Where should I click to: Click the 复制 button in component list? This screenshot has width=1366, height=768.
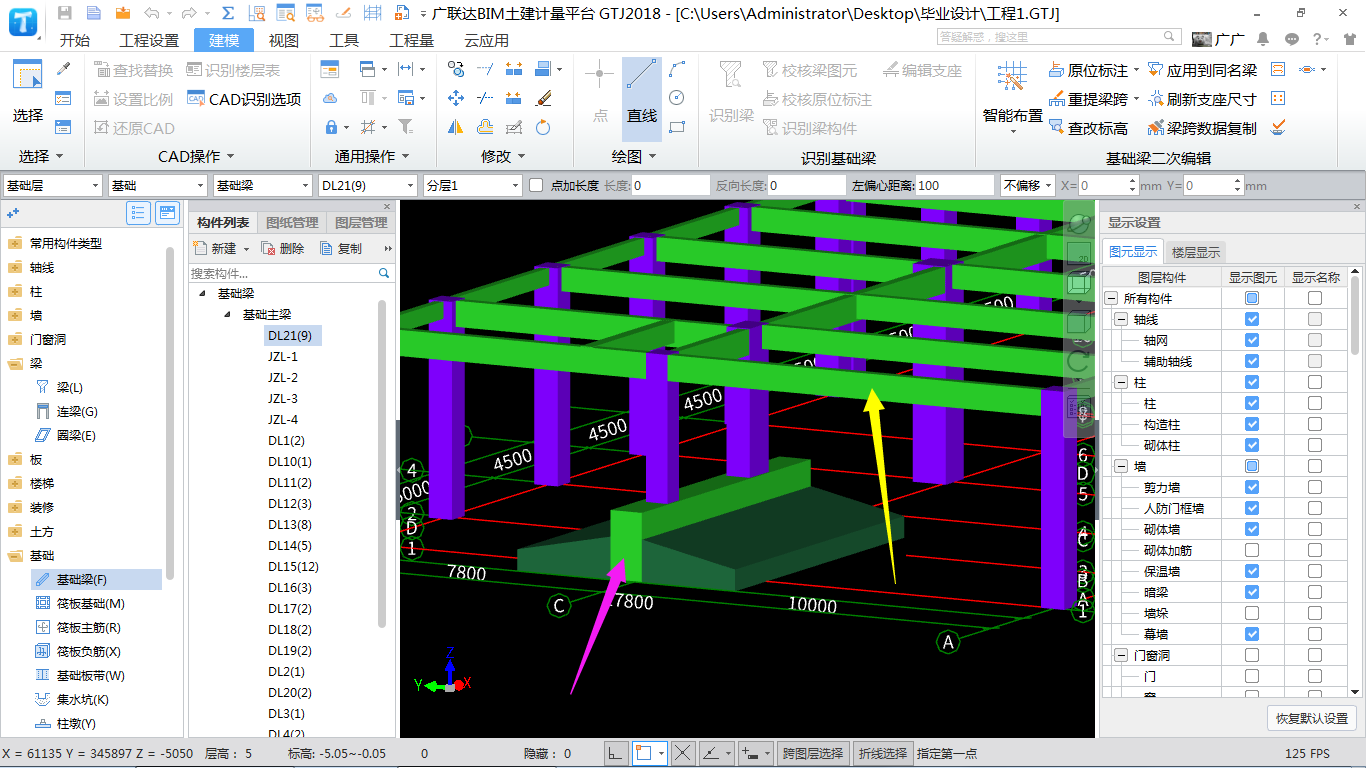coord(341,248)
